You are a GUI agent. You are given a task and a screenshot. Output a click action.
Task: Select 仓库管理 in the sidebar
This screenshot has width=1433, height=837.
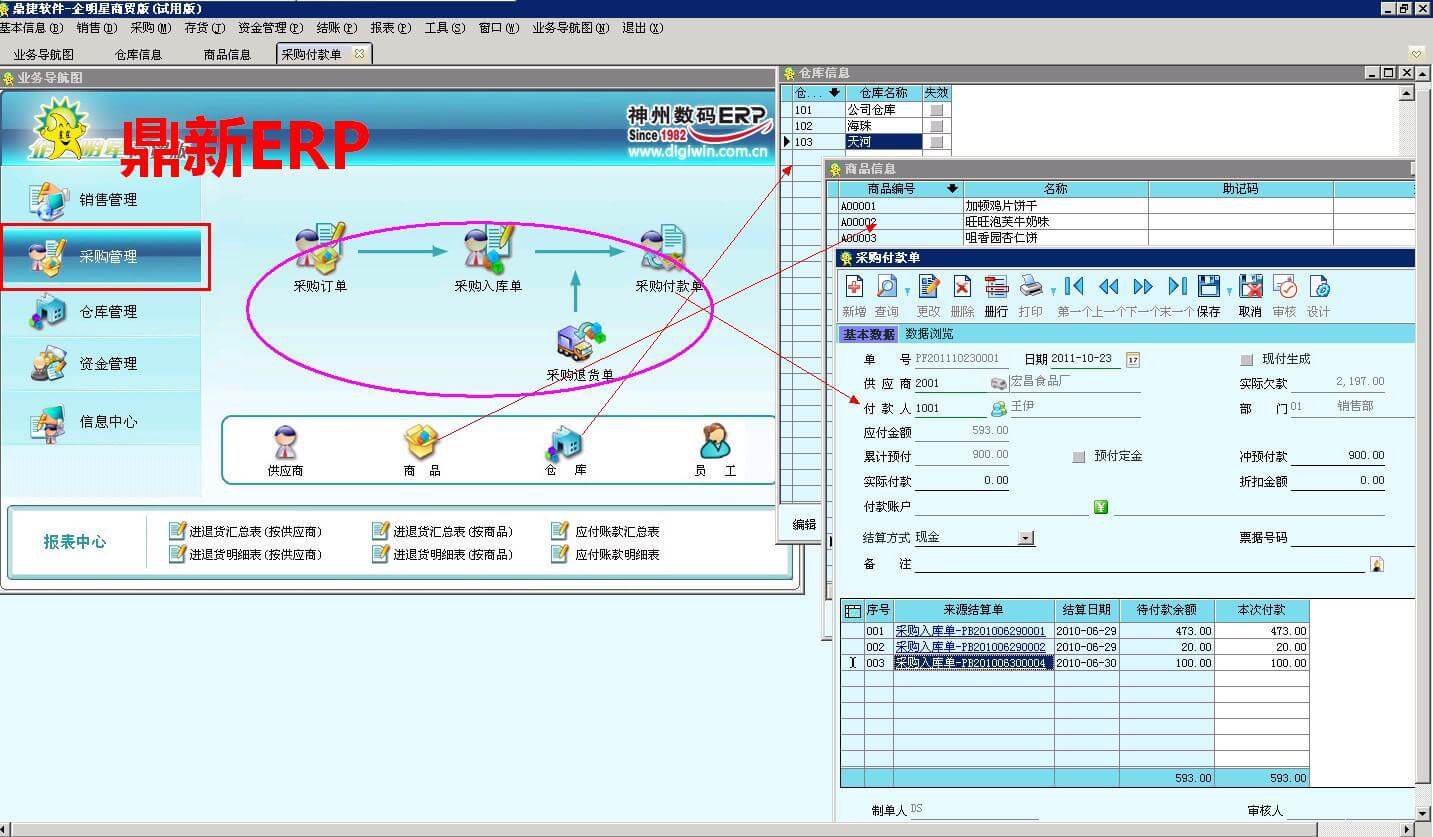pos(100,312)
